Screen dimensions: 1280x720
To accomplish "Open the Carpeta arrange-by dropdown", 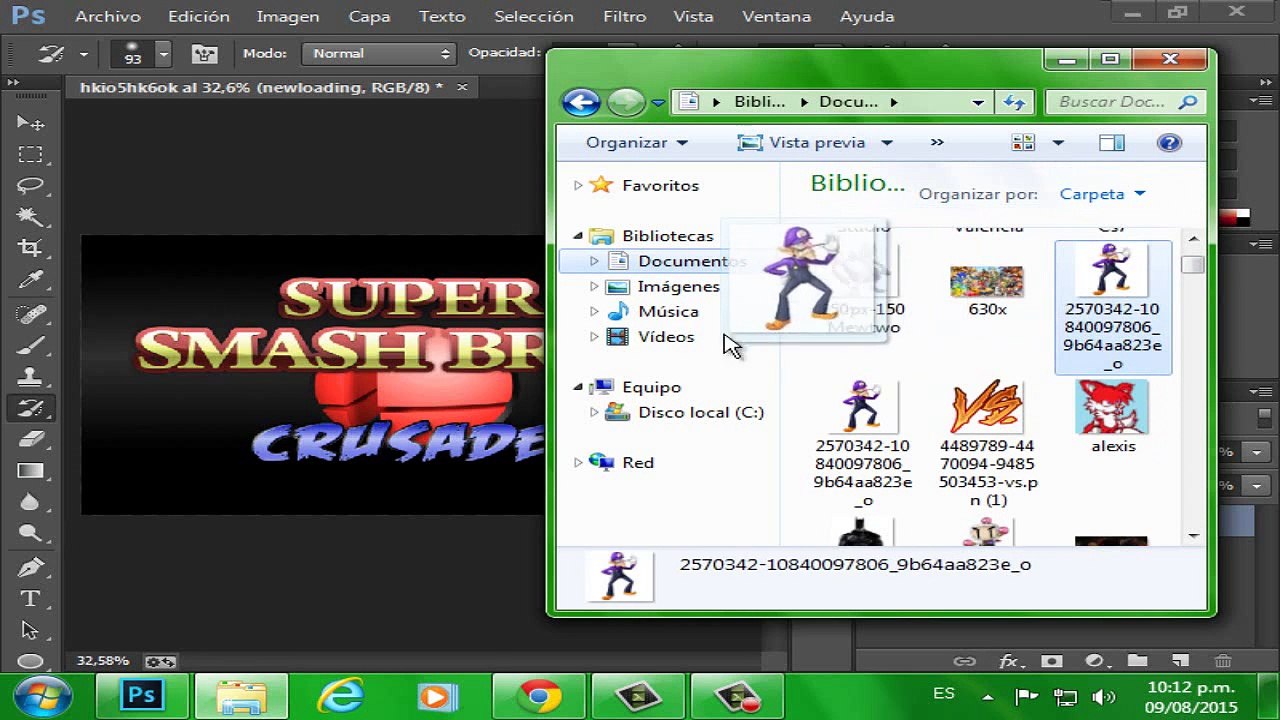I will pos(1102,194).
